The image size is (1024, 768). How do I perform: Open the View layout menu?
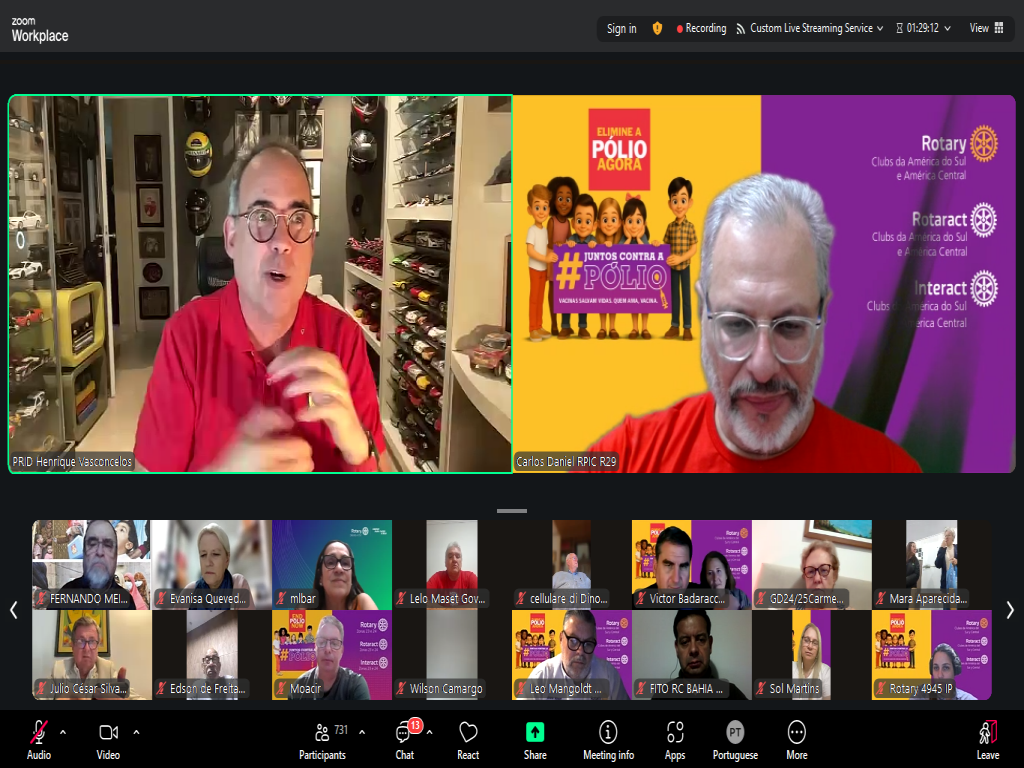pyautogui.click(x=986, y=28)
